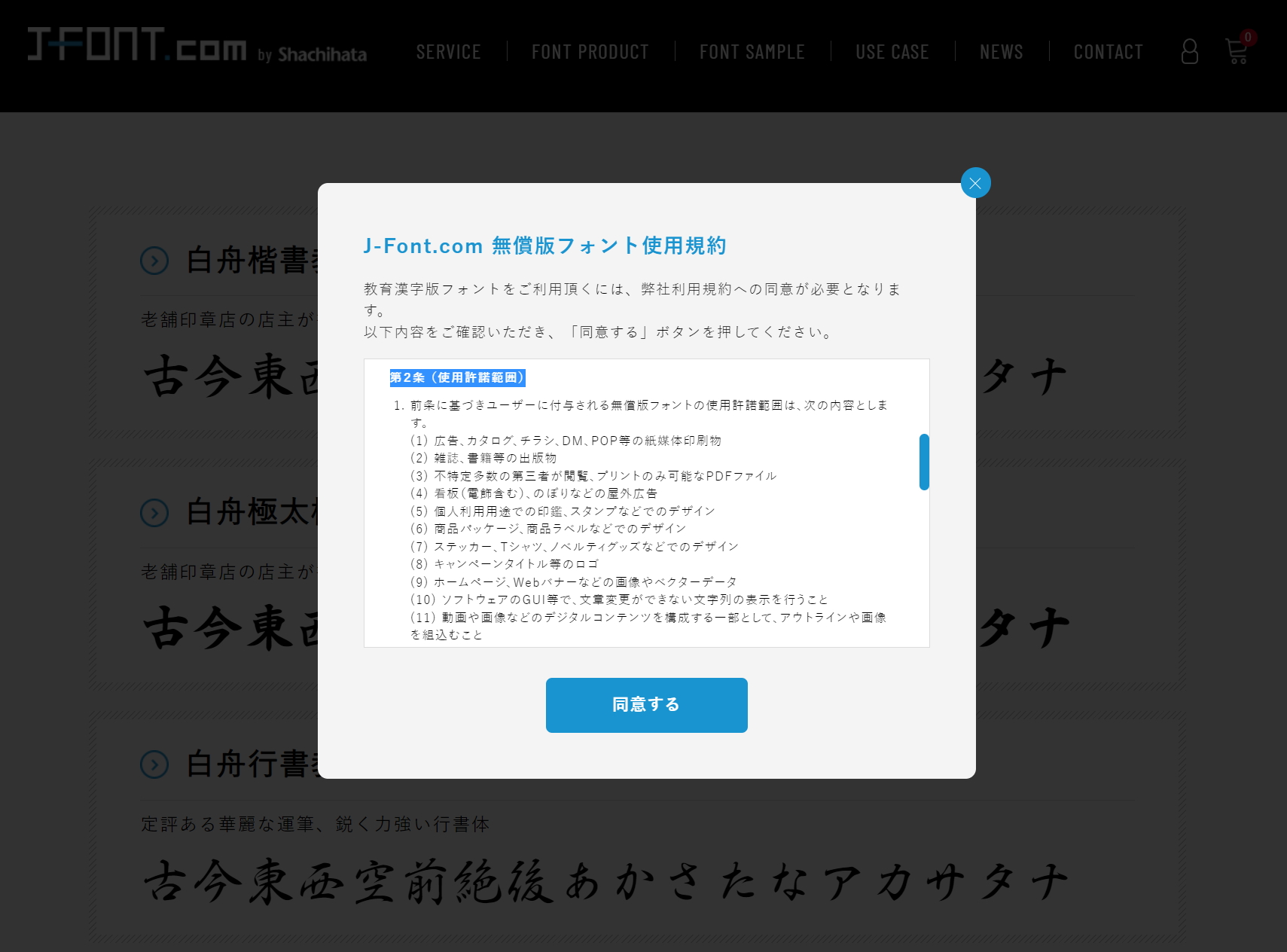Open the user account icon
1287x952 pixels.
[1190, 51]
